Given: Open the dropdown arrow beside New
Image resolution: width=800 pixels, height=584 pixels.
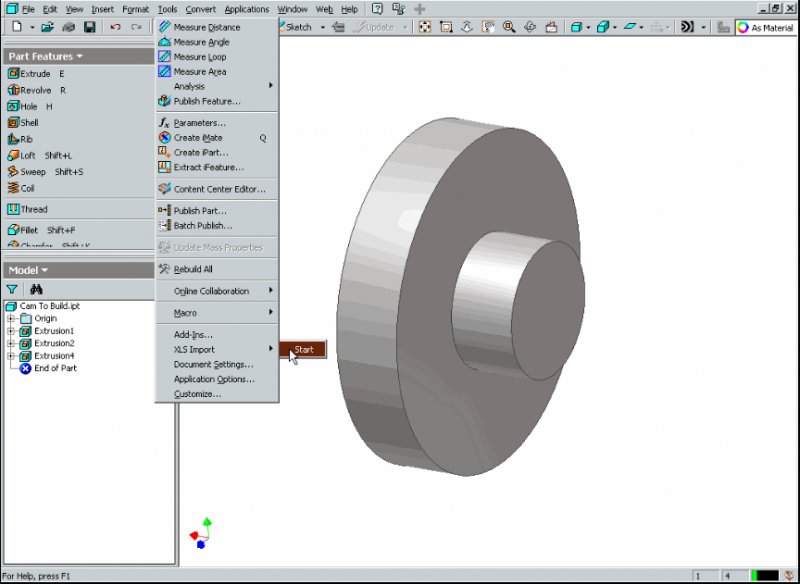Looking at the screenshot, I should (x=32, y=27).
